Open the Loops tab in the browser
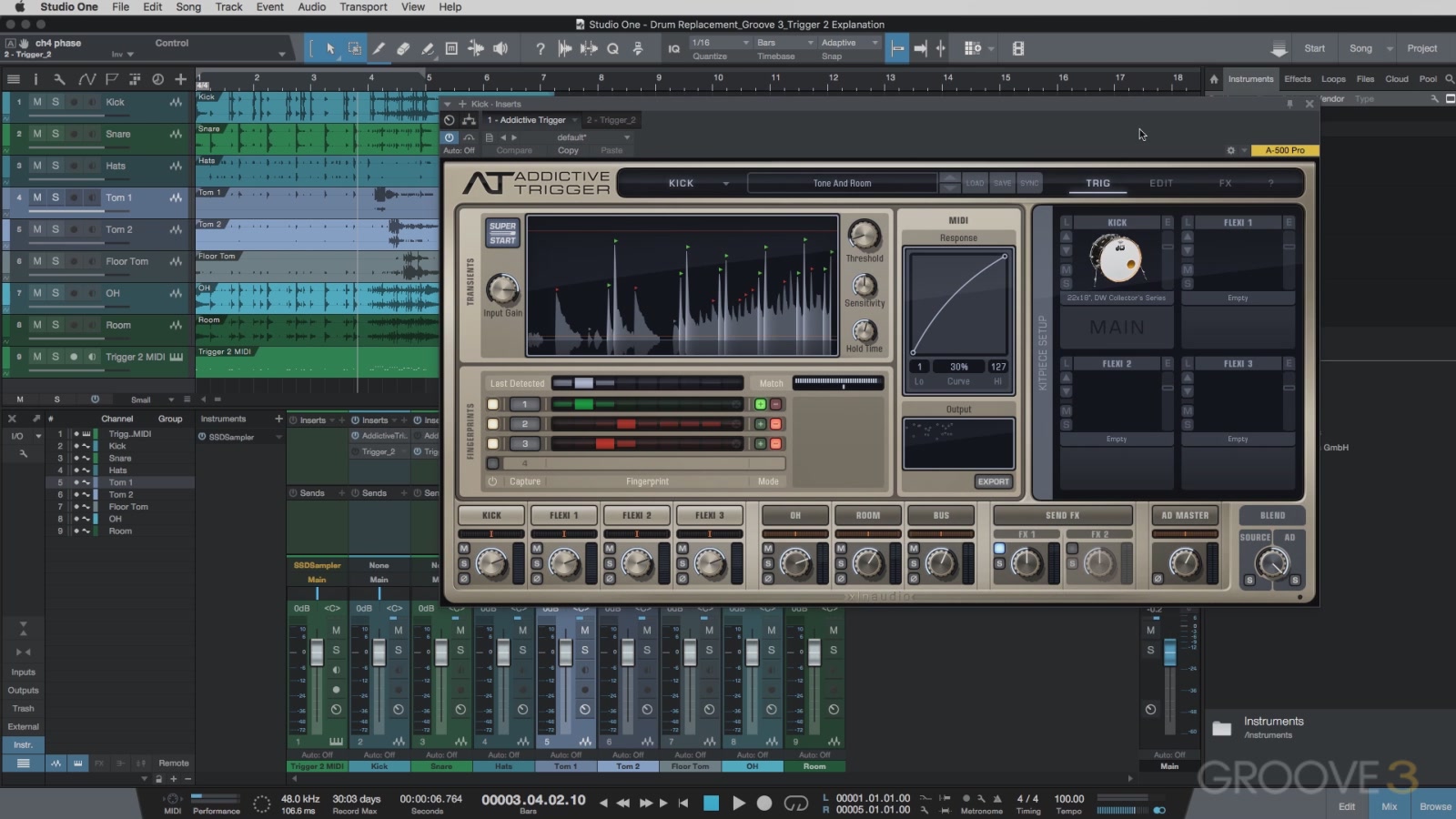Image resolution: width=1456 pixels, height=819 pixels. (1333, 79)
